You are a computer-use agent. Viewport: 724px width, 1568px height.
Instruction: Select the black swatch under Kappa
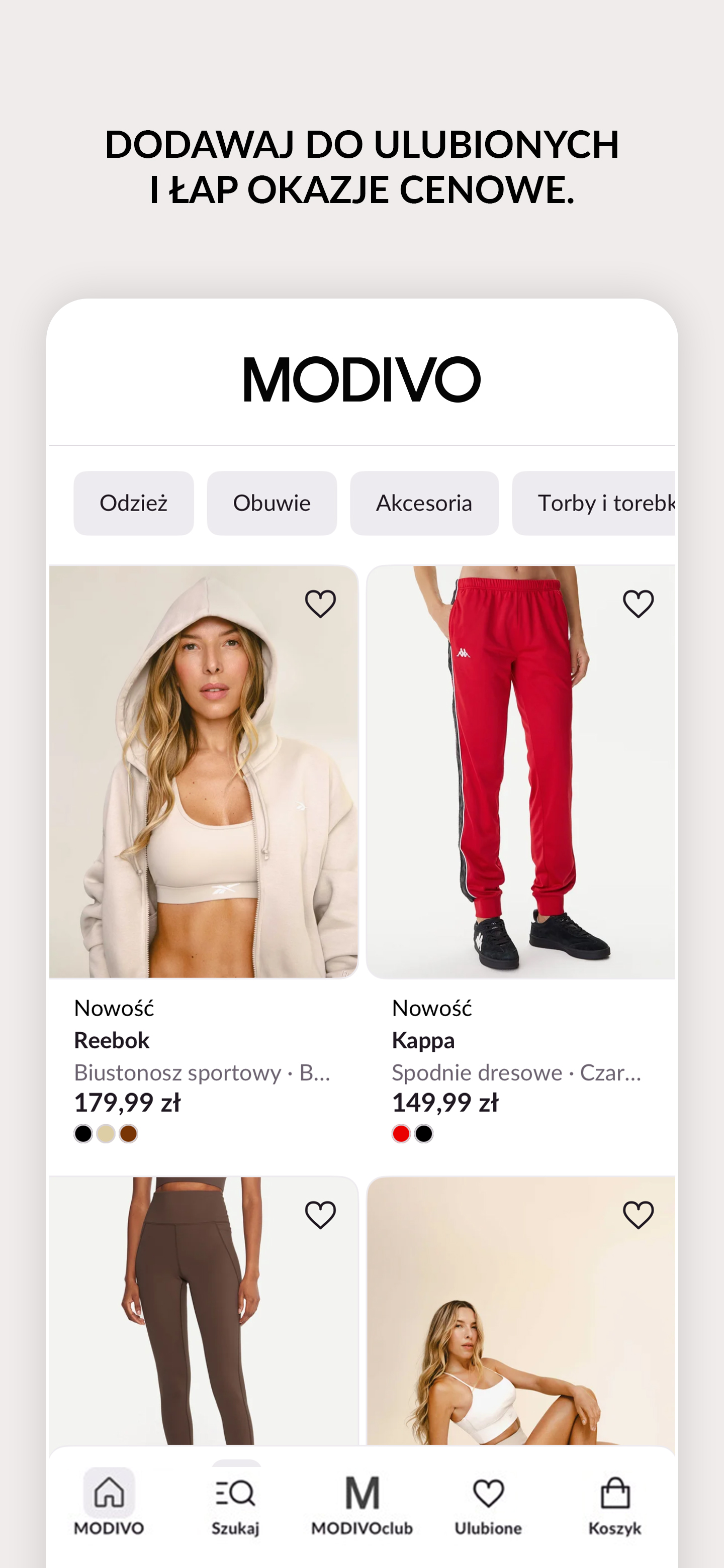[x=424, y=1134]
